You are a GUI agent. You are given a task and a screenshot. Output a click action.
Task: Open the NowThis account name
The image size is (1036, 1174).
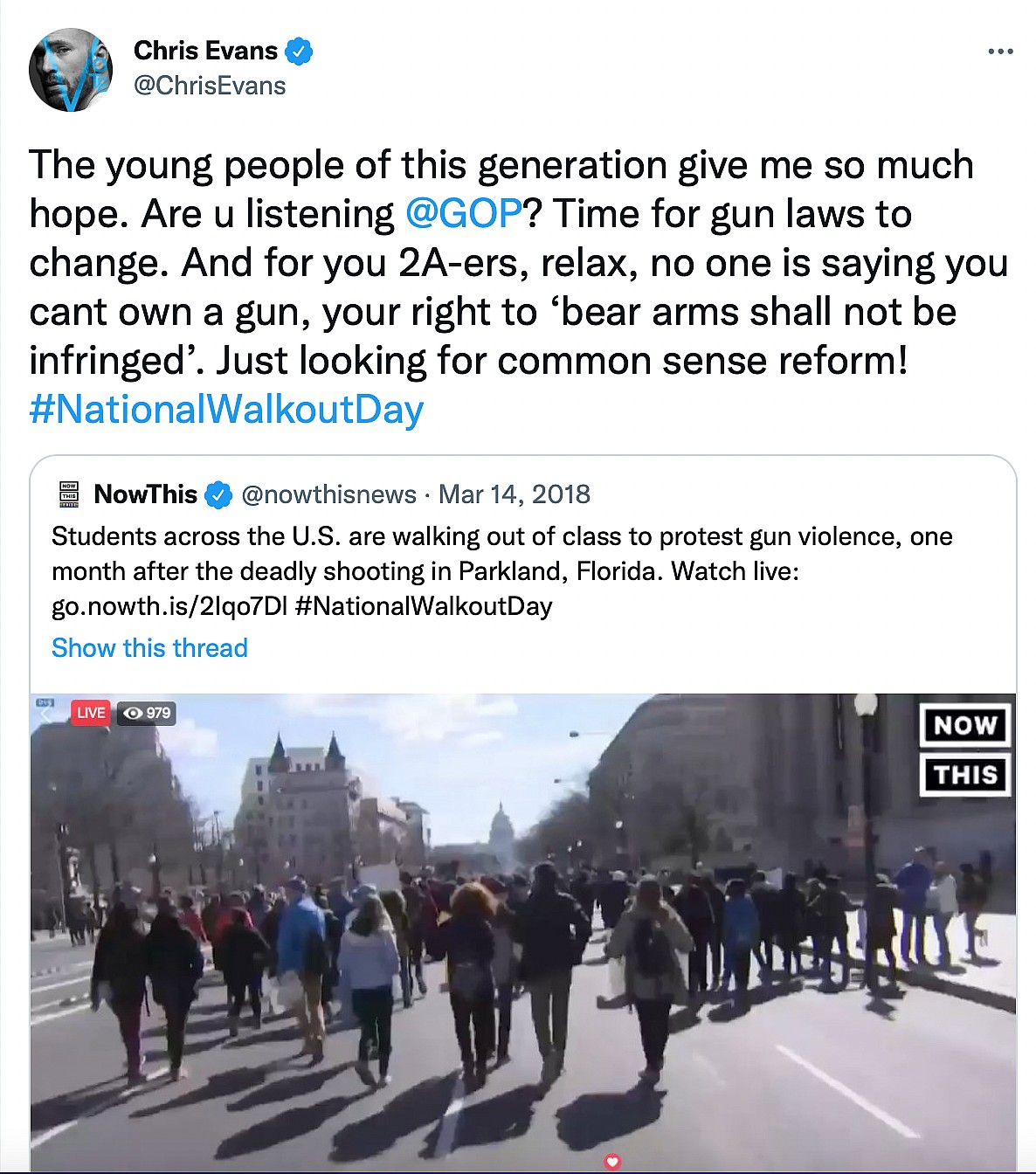[x=146, y=494]
